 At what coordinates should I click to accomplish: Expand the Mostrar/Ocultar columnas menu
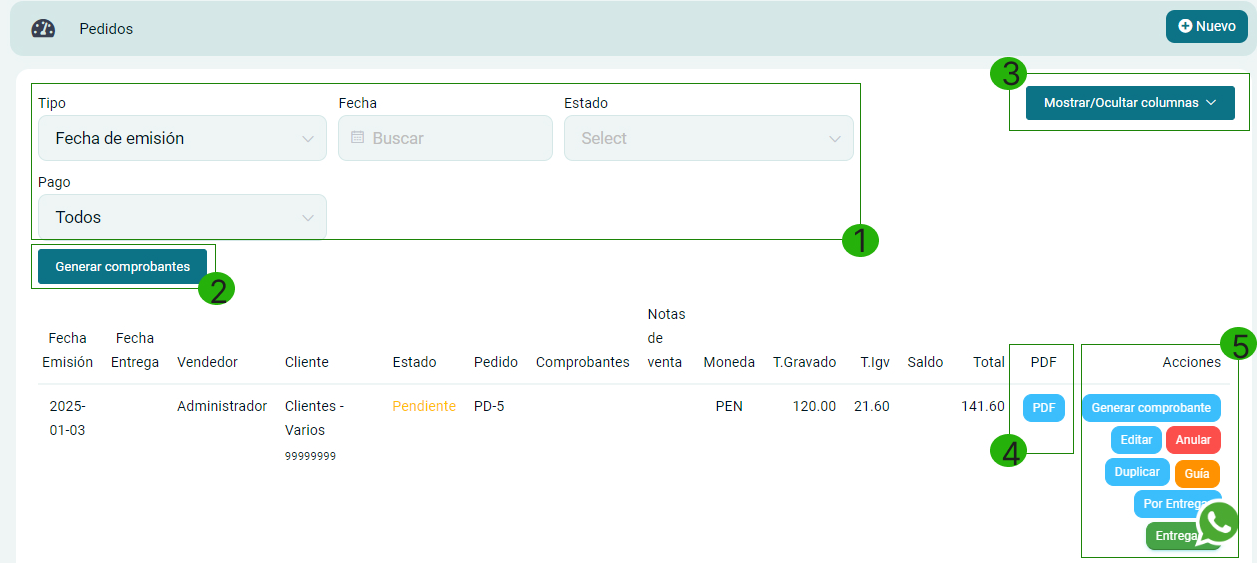(1129, 102)
